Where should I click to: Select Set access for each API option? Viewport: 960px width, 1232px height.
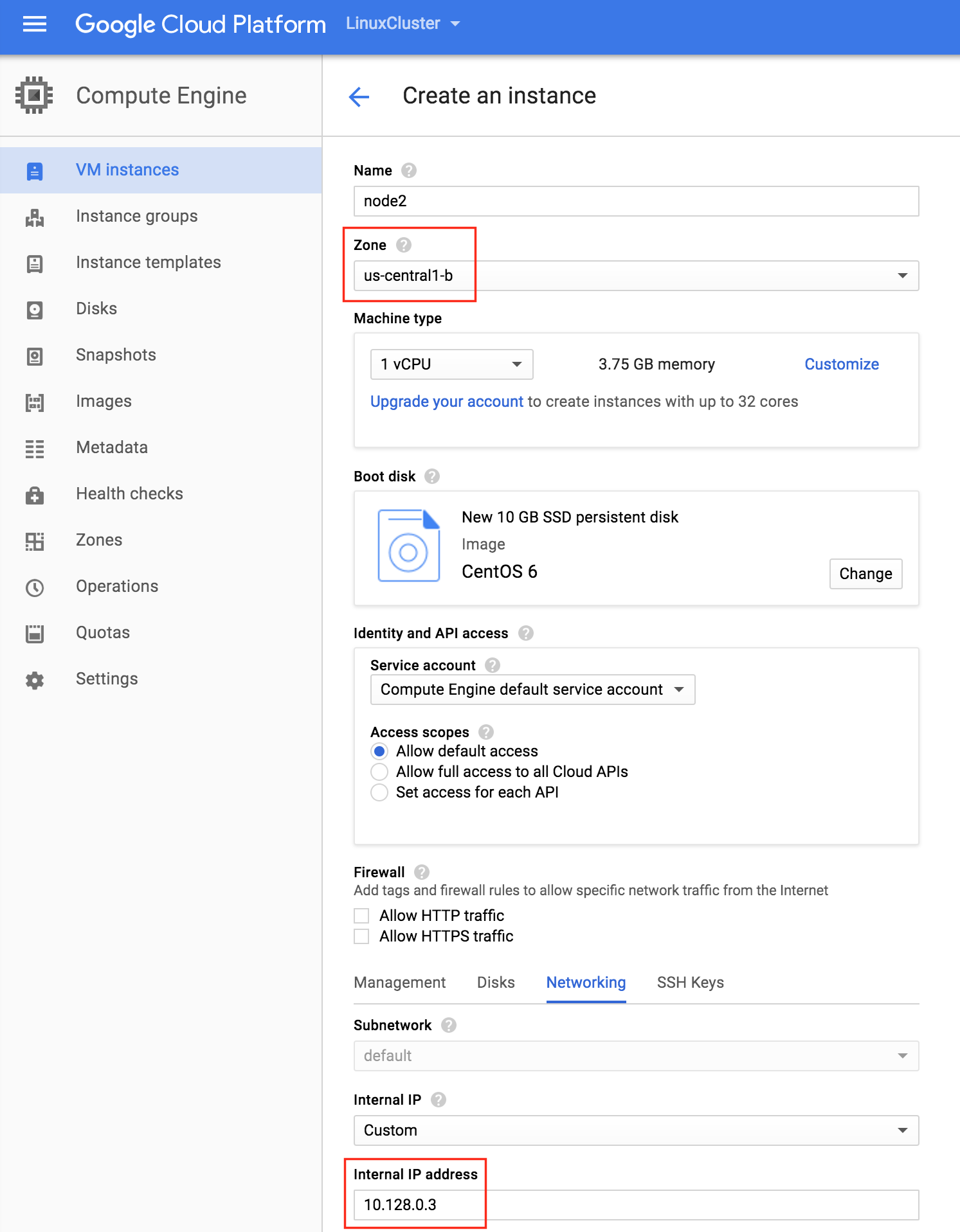click(379, 792)
